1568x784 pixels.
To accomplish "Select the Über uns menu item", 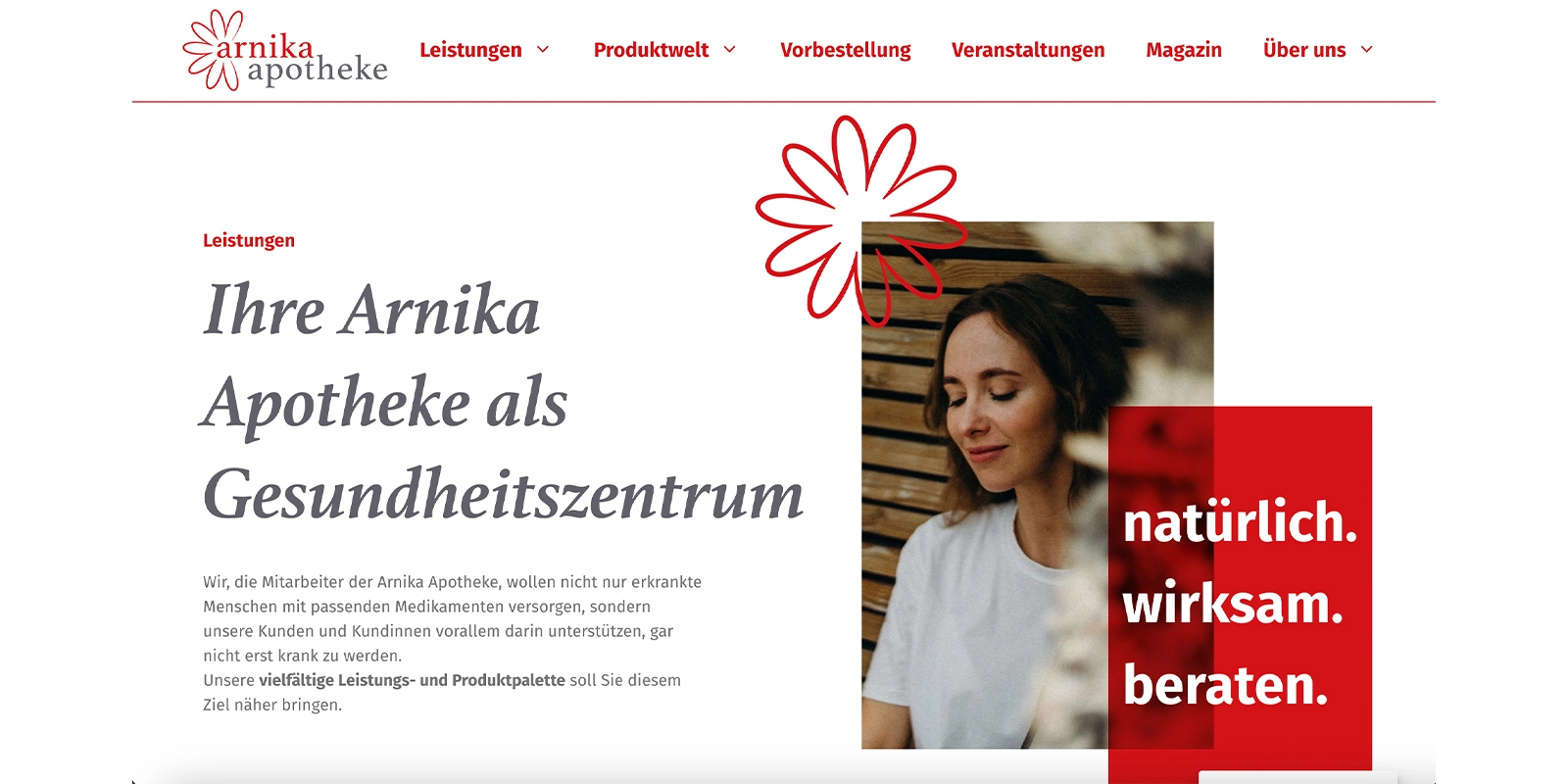I will click(1304, 50).
